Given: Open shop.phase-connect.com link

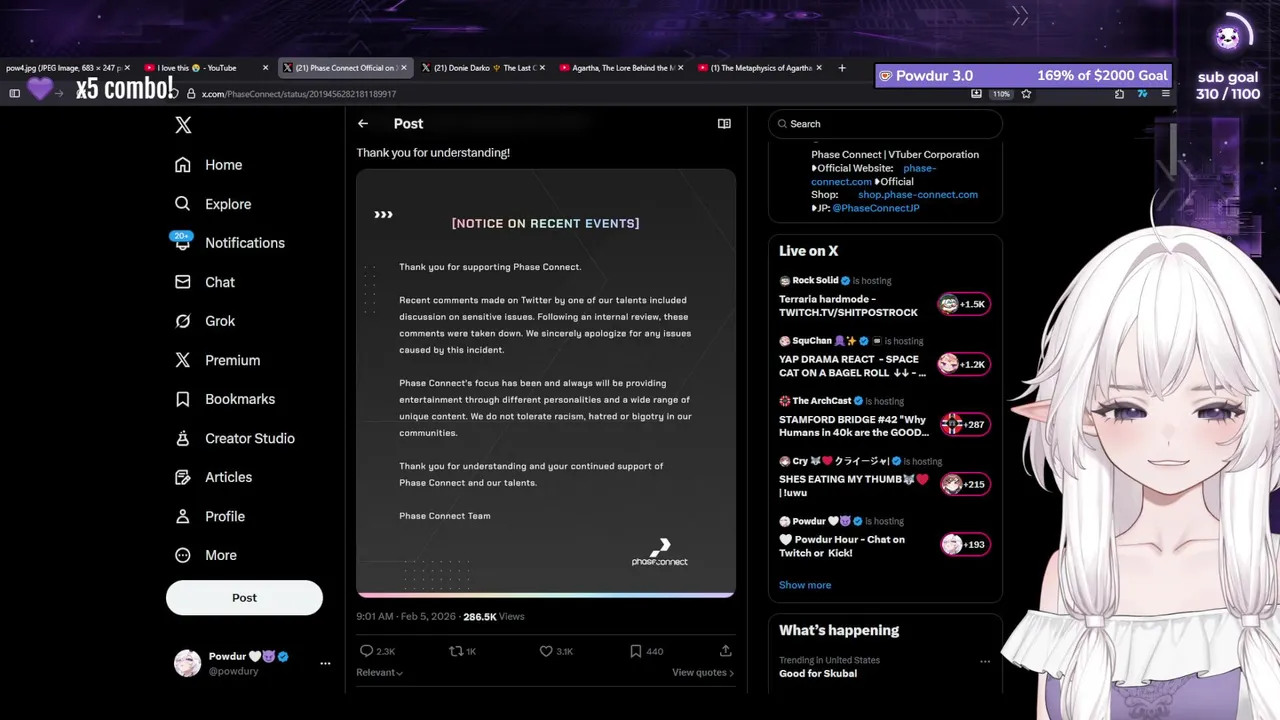Looking at the screenshot, I should click(917, 195).
